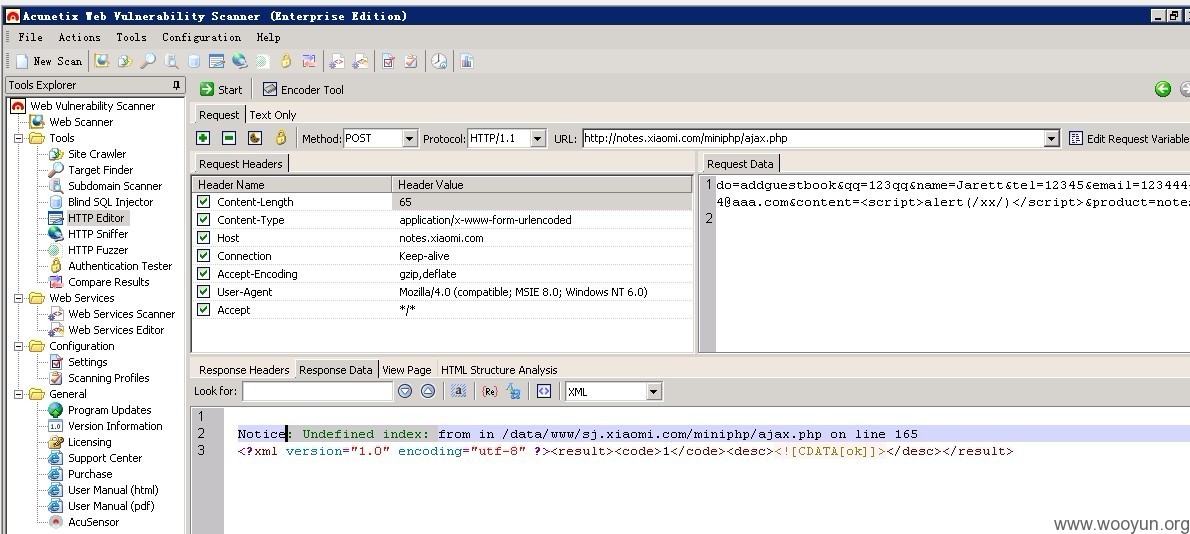Switch to the Text Only tab
The image size is (1190, 534).
(x=272, y=115)
